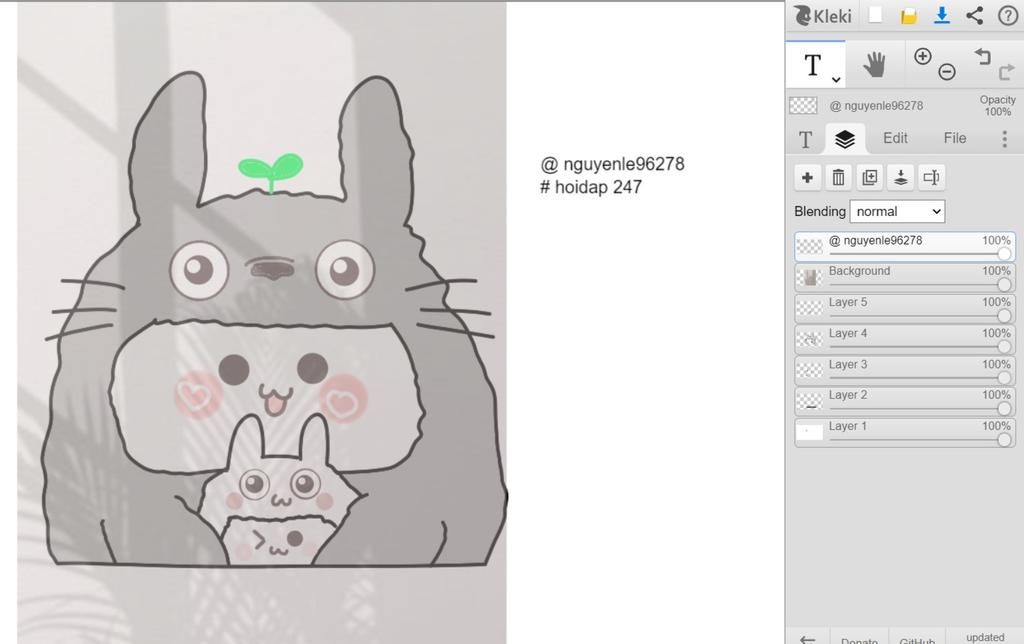This screenshot has width=1024, height=644.
Task: Select Layer 5 in layers list
Action: tap(905, 308)
